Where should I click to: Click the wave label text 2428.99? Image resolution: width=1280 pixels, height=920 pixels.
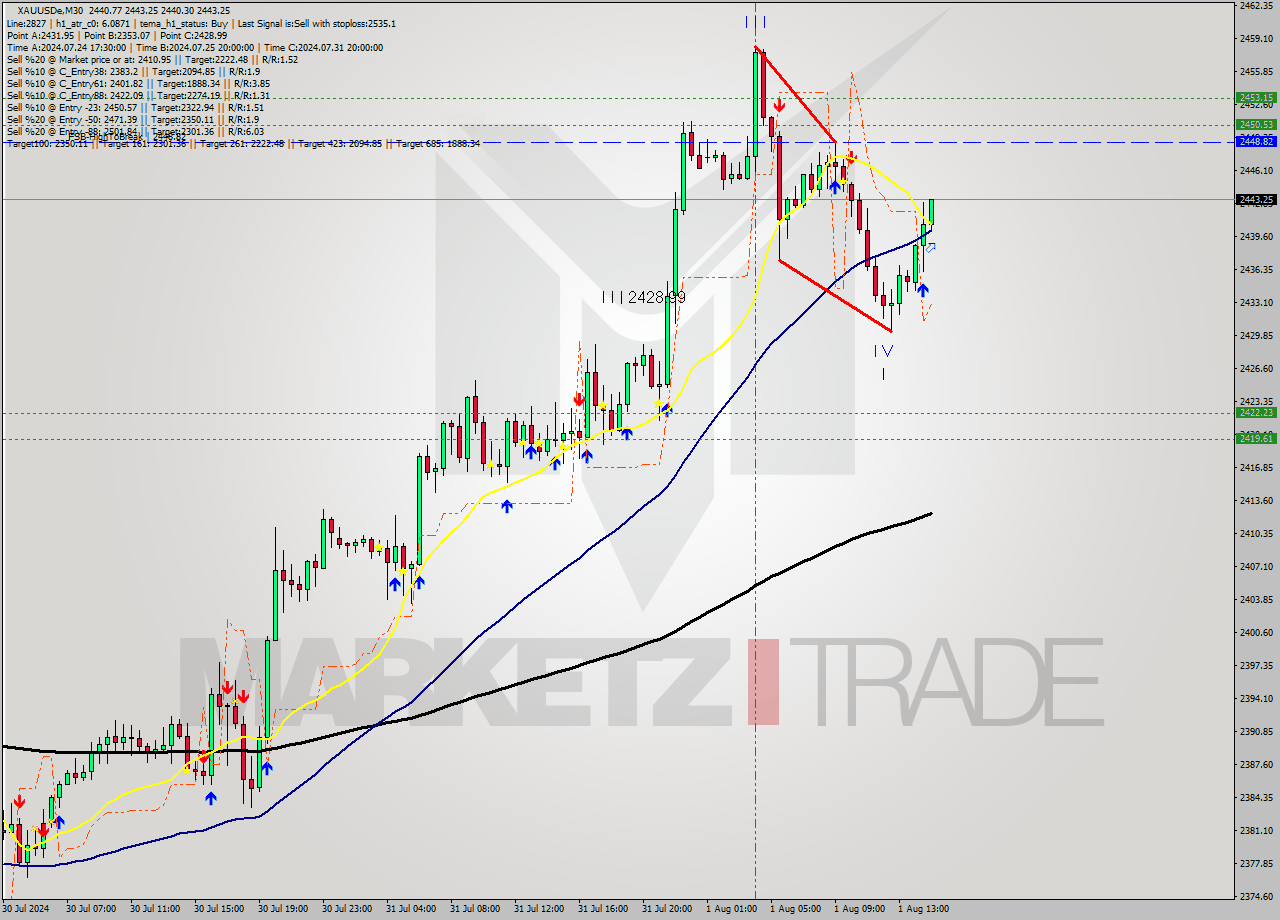pos(657,297)
